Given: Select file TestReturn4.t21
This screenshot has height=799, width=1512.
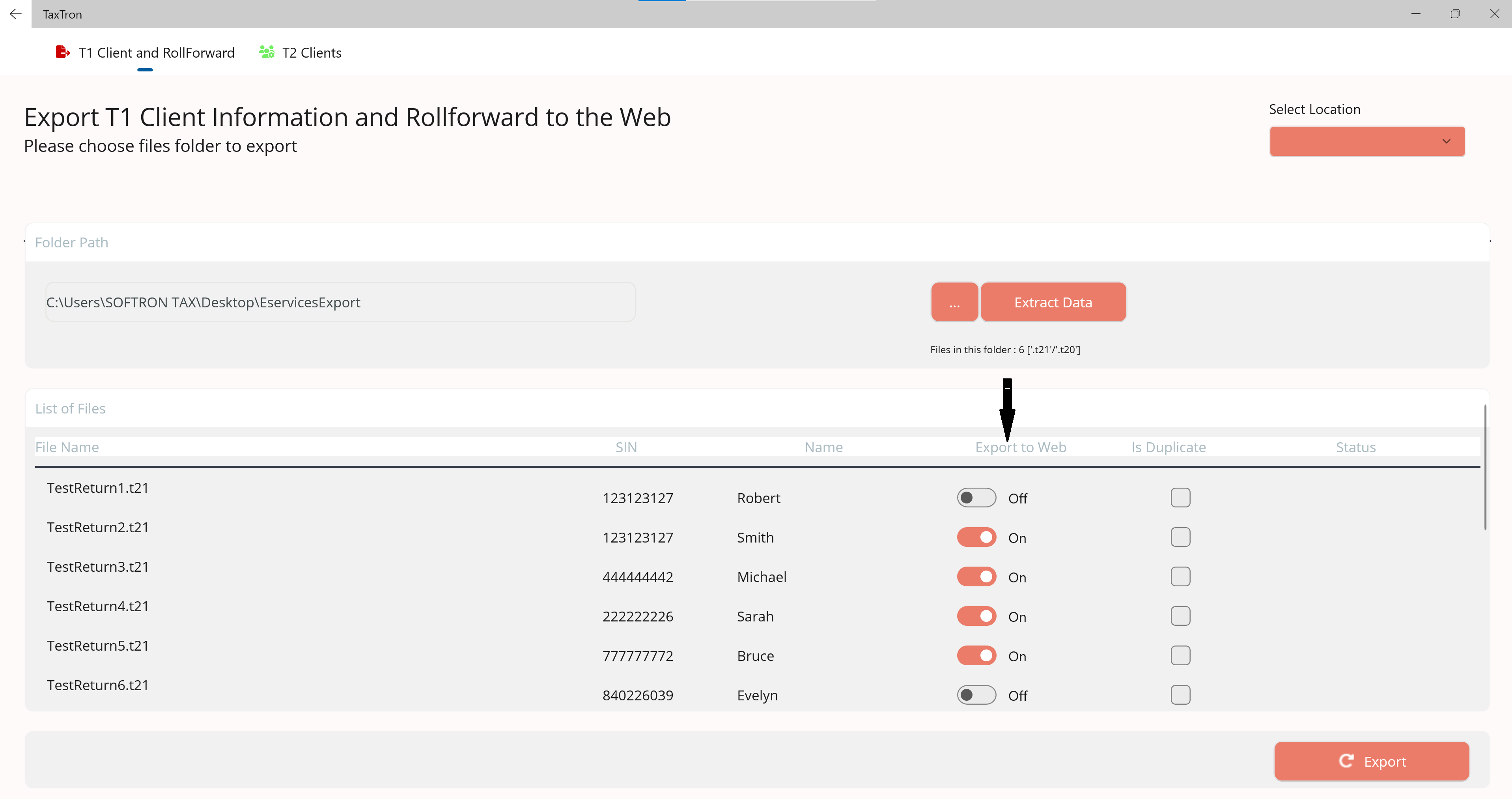Looking at the screenshot, I should click(98, 606).
